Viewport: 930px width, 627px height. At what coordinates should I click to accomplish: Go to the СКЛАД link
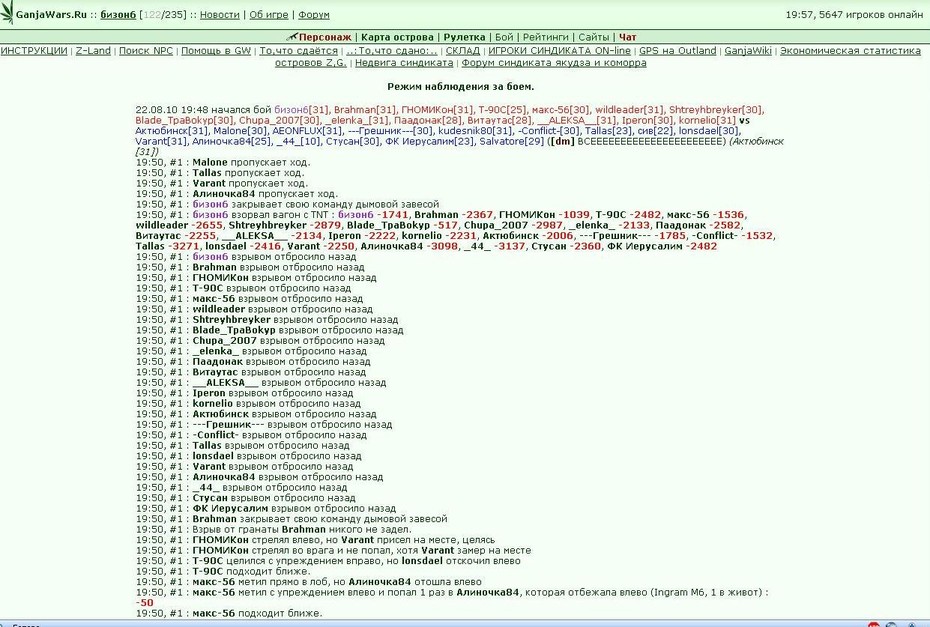(x=463, y=51)
